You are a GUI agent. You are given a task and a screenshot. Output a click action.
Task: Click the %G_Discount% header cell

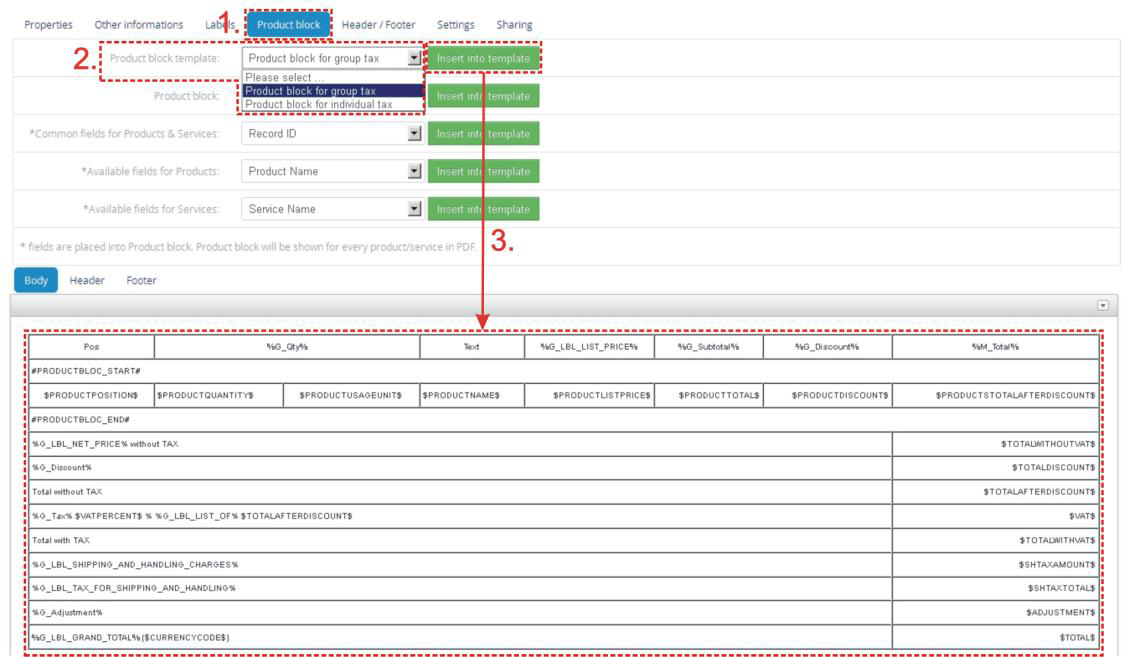(828, 347)
